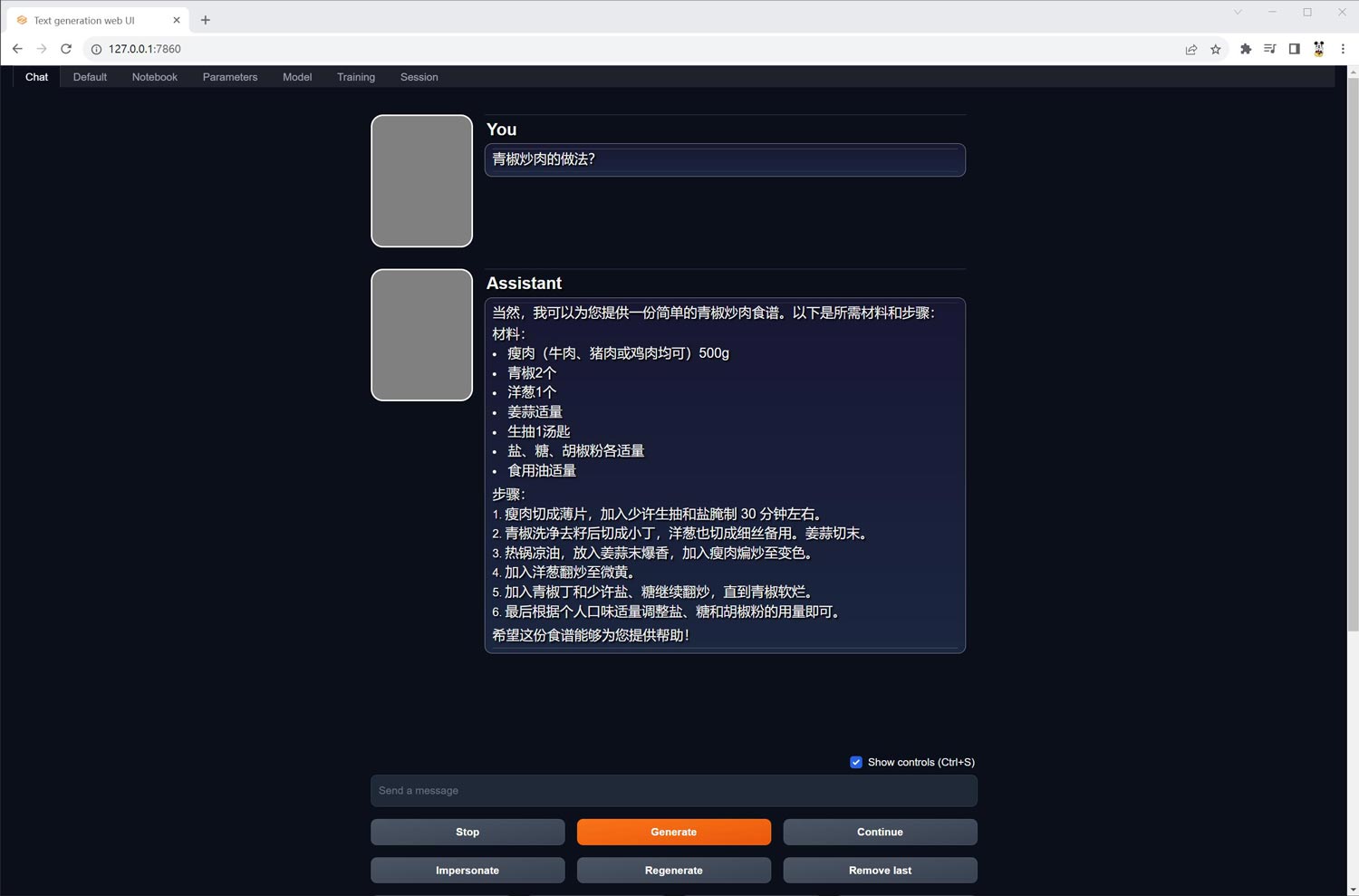Open media control queue icon
This screenshot has width=1359, height=896.
point(1270,49)
